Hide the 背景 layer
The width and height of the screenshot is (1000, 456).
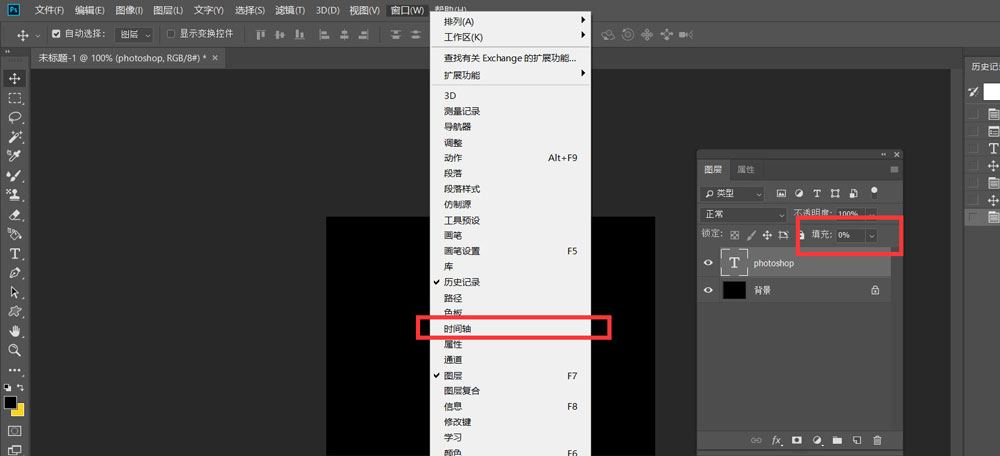point(708,290)
